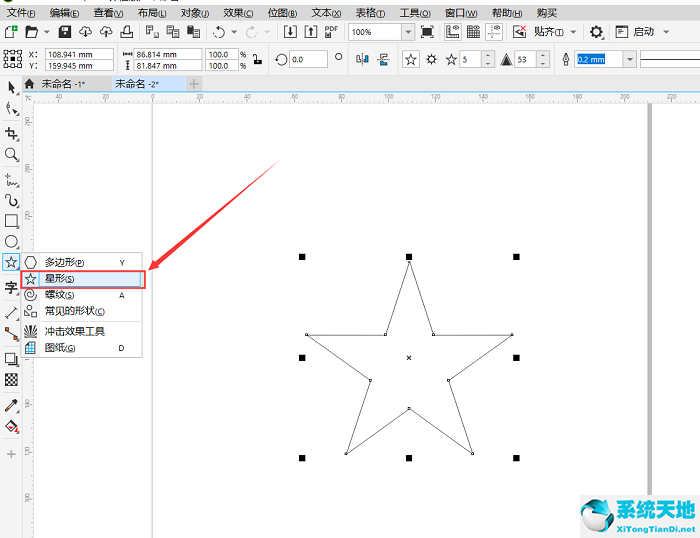The width and height of the screenshot is (700, 538).
Task: Select the Transparency checkerboard tool
Action: (x=11, y=379)
